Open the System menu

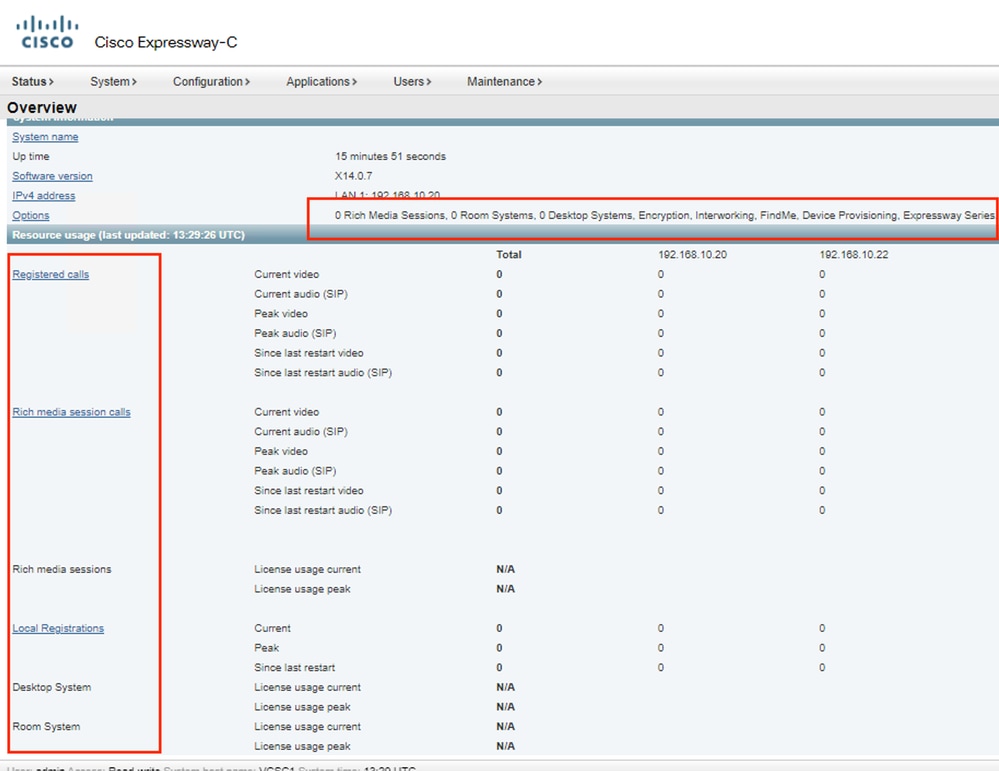tap(113, 82)
